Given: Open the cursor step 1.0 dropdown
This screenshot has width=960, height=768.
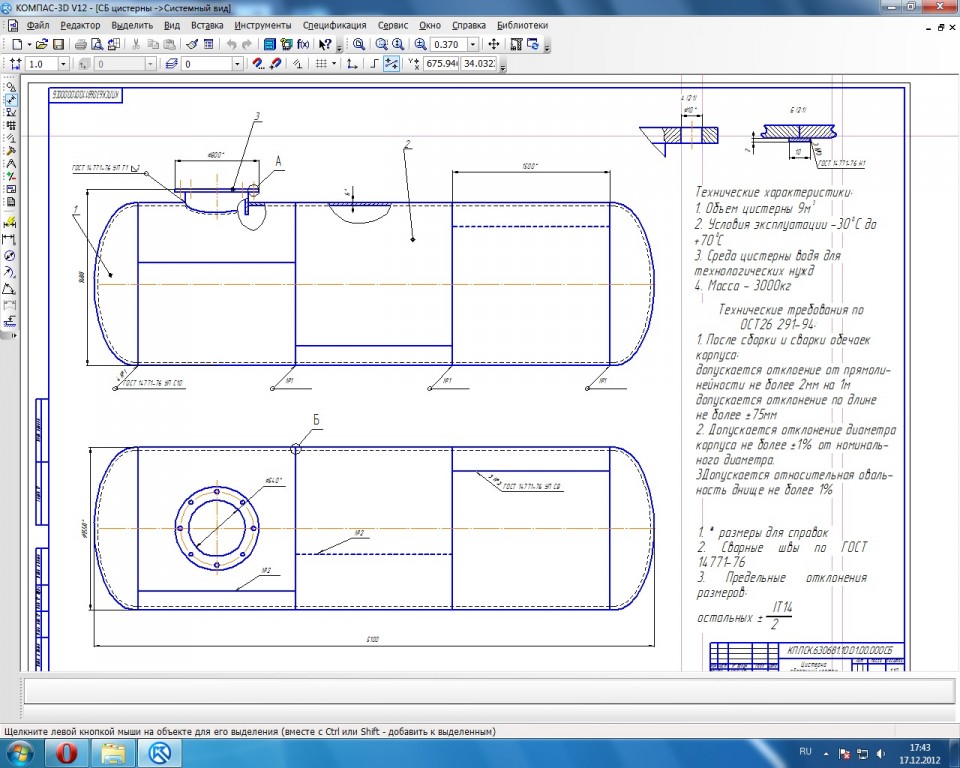Looking at the screenshot, I should pos(63,64).
